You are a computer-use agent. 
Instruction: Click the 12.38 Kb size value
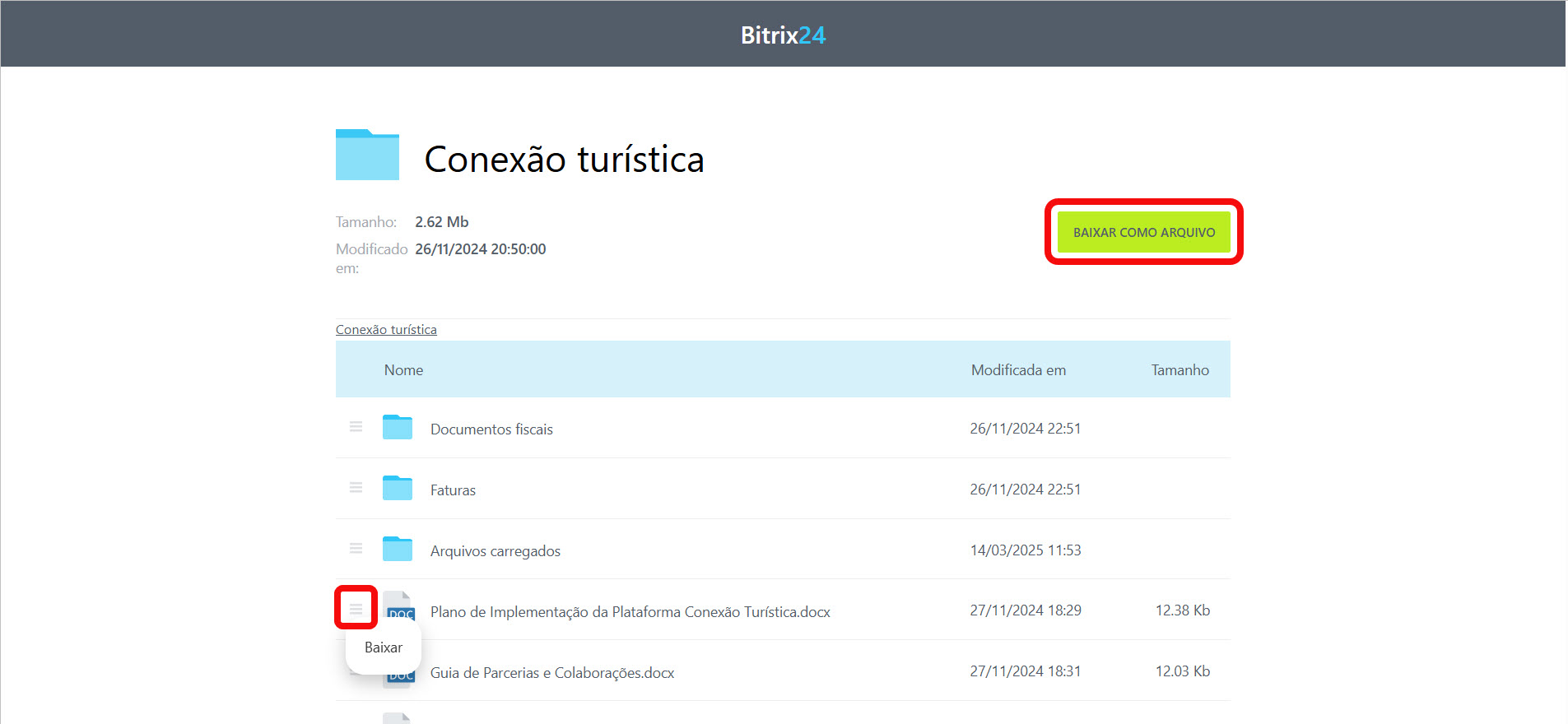(x=1183, y=610)
